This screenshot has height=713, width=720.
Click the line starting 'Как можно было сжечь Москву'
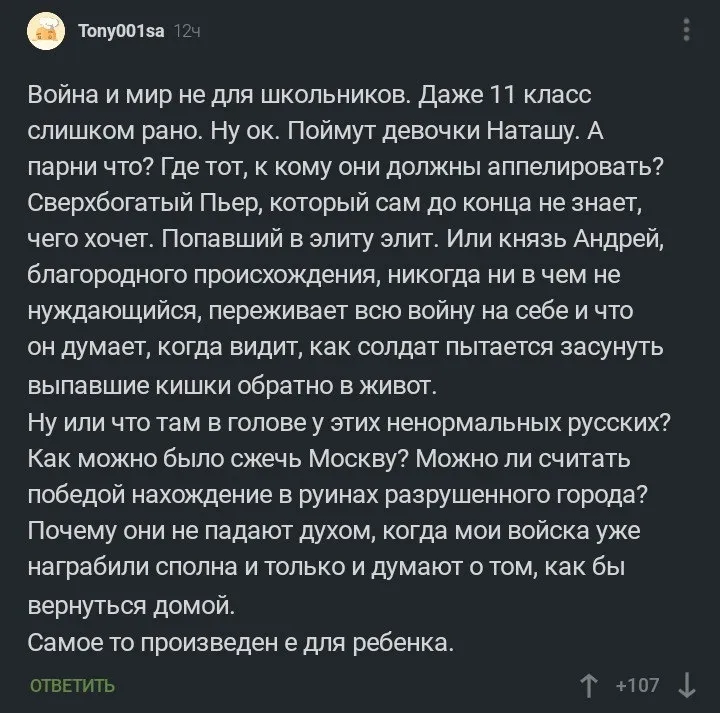[x=329, y=459]
